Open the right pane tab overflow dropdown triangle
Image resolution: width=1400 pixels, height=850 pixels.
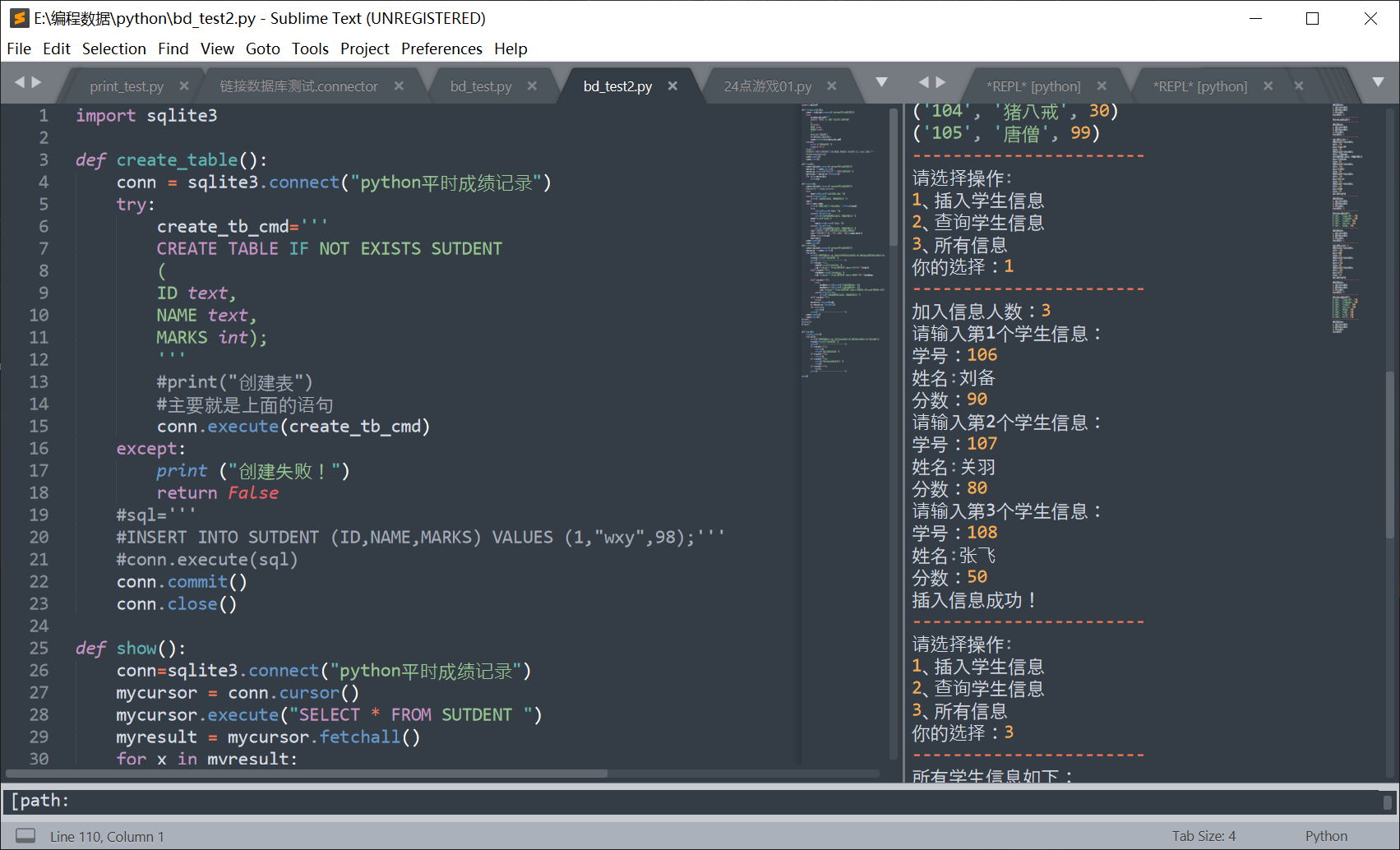click(1379, 82)
